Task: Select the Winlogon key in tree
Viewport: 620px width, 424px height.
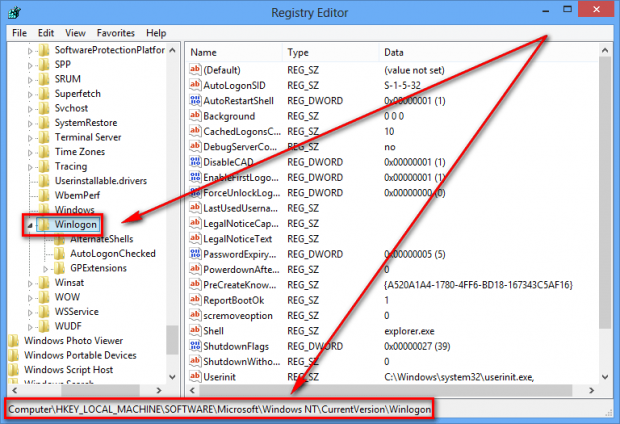Action: pos(76,225)
